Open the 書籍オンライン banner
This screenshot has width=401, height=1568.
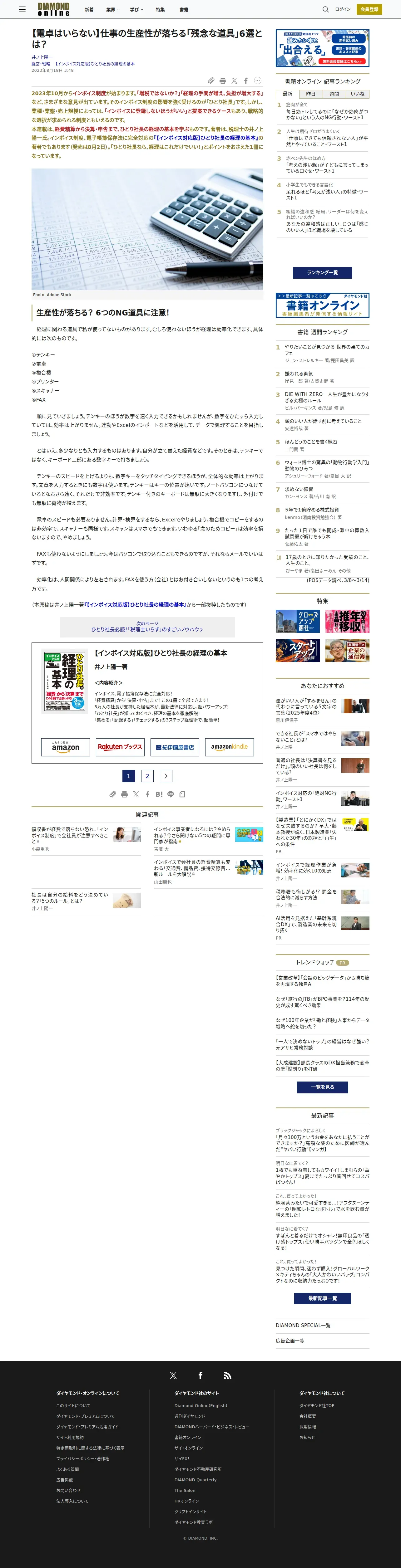click(322, 305)
